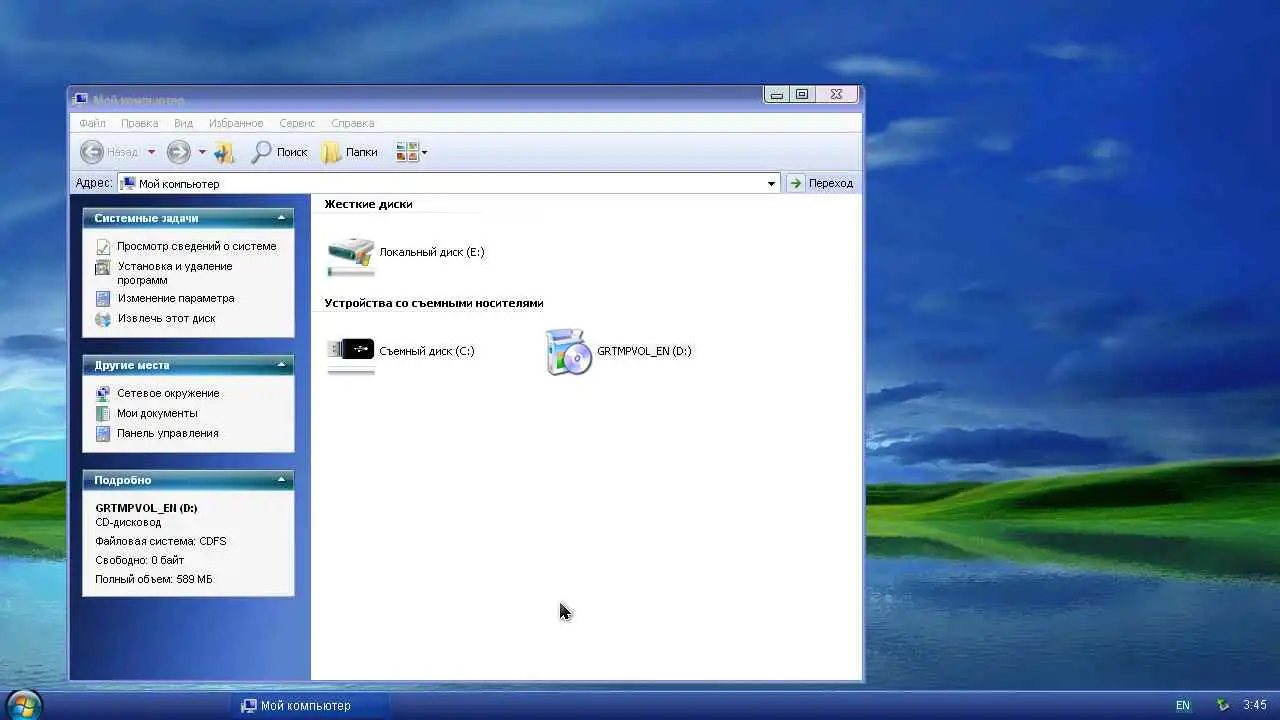The height and width of the screenshot is (720, 1280).
Task: Click the EN language indicator
Action: 1183,706
